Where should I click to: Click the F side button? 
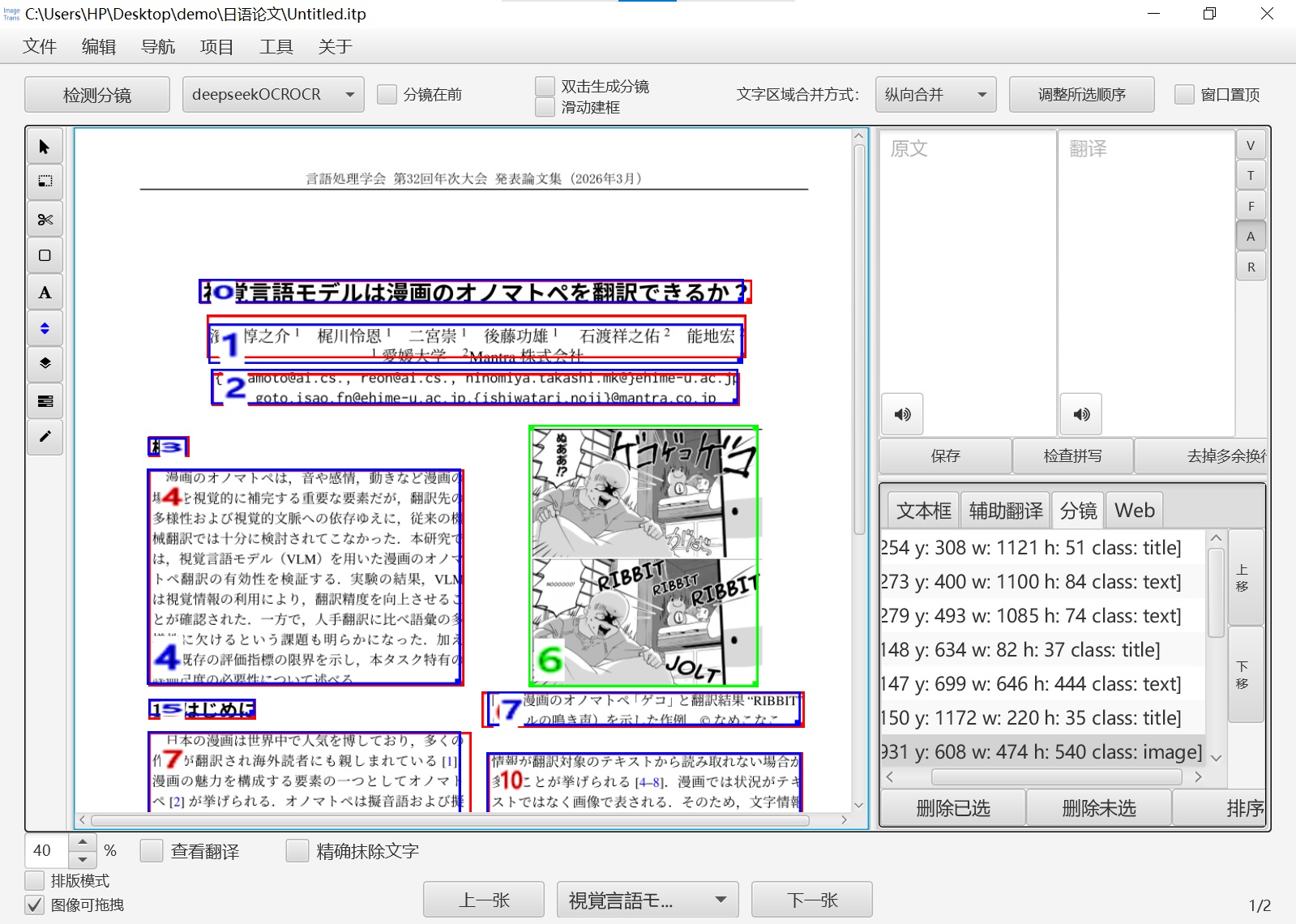(x=1251, y=206)
